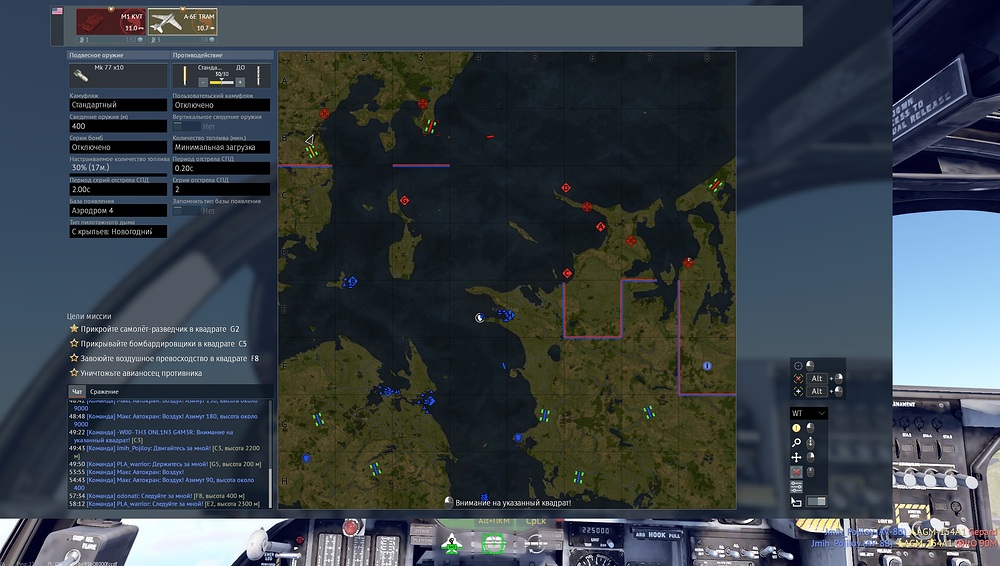
Task: Open Серия отстрела СПД dropdown showing 2
Action: click(221, 190)
